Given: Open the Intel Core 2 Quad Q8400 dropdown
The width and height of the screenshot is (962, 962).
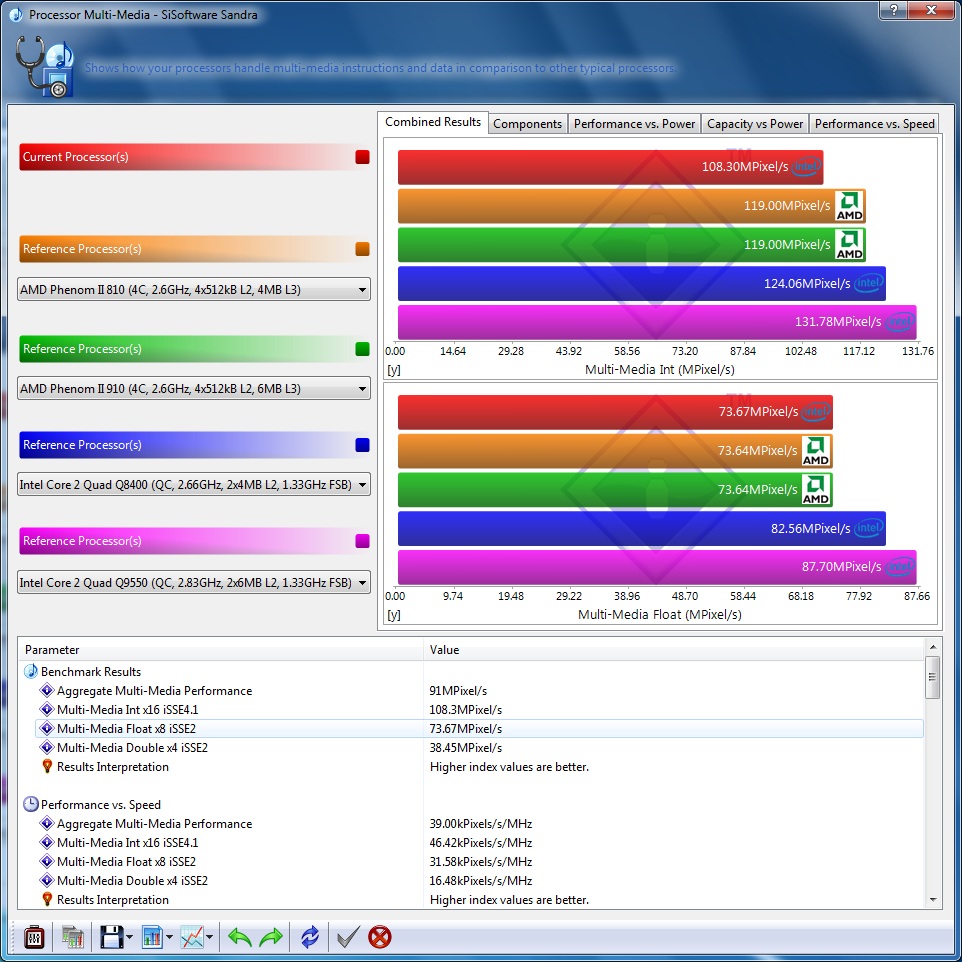Looking at the screenshot, I should (x=194, y=484).
